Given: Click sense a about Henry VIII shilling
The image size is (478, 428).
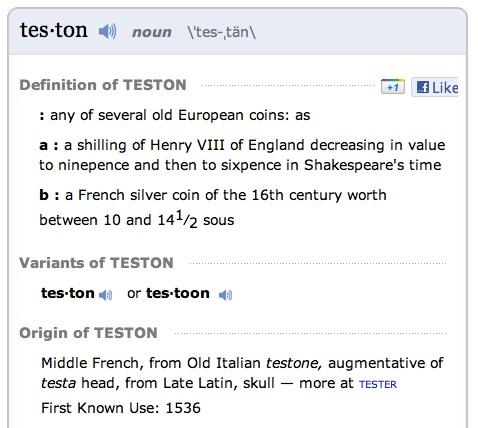Looking at the screenshot, I should pos(242,155).
